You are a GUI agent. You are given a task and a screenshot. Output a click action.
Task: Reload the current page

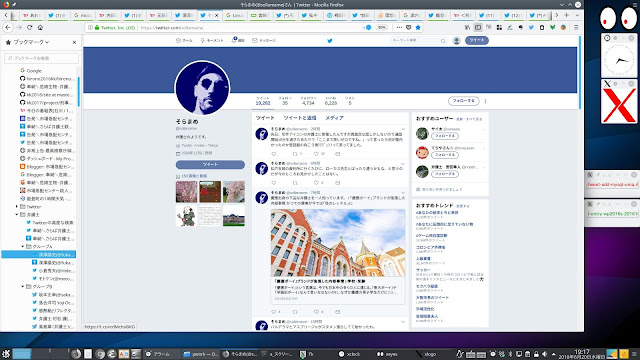[x=29, y=27]
